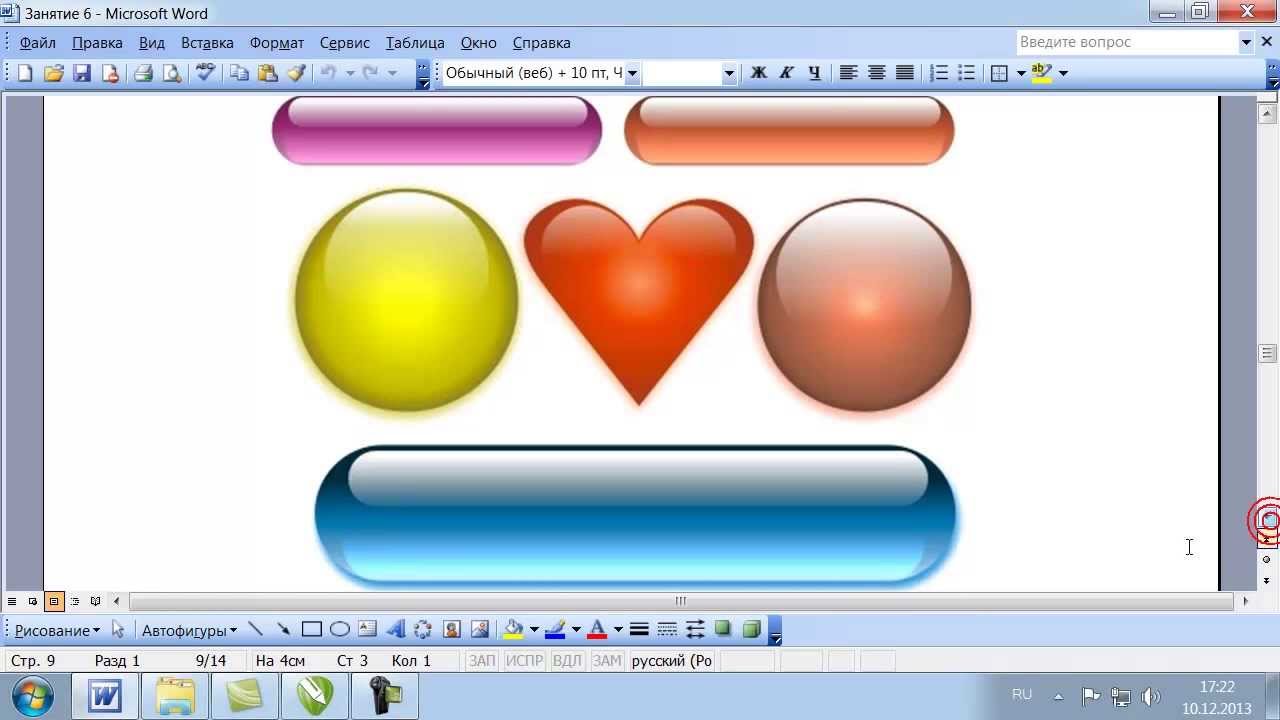Toggle ЗАМ overtype mode indicator
1280x720 pixels.
(x=607, y=661)
